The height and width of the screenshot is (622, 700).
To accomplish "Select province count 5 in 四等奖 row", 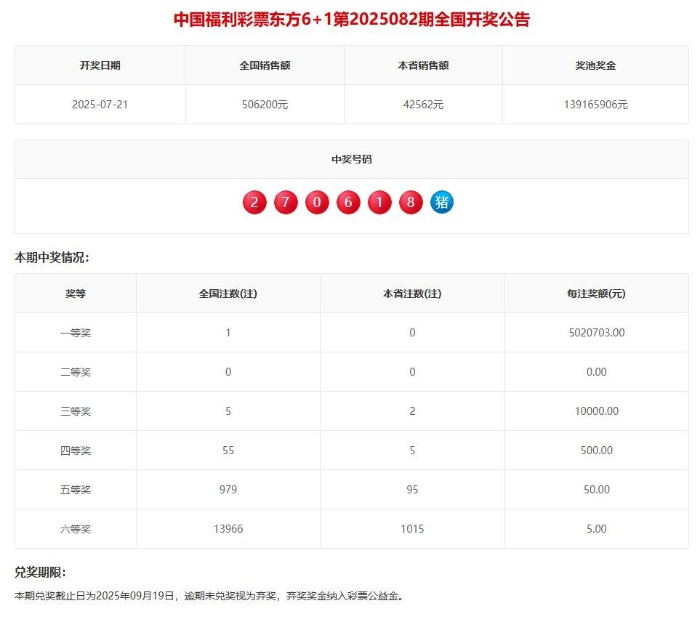I will tap(412, 450).
